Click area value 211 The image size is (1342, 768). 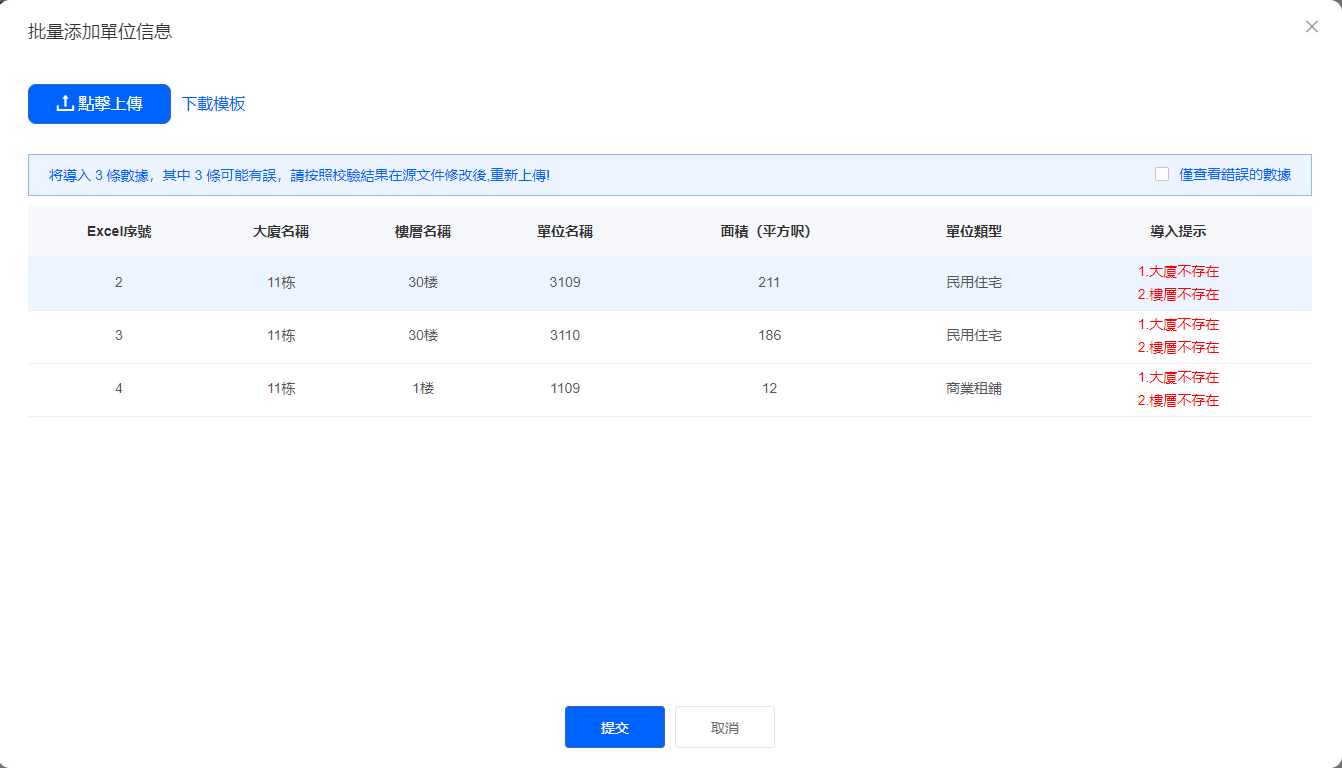tap(769, 283)
